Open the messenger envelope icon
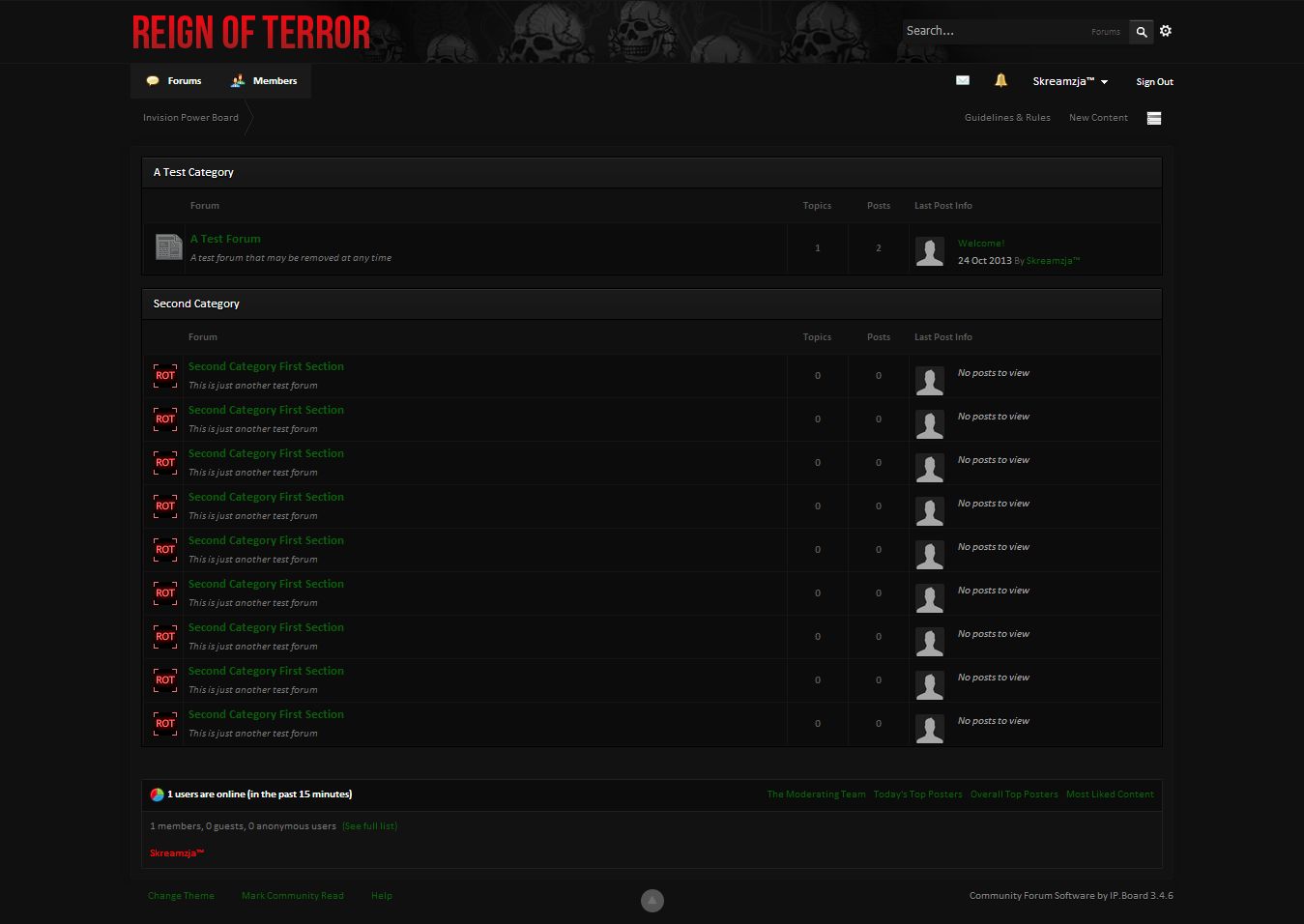 pos(962,80)
